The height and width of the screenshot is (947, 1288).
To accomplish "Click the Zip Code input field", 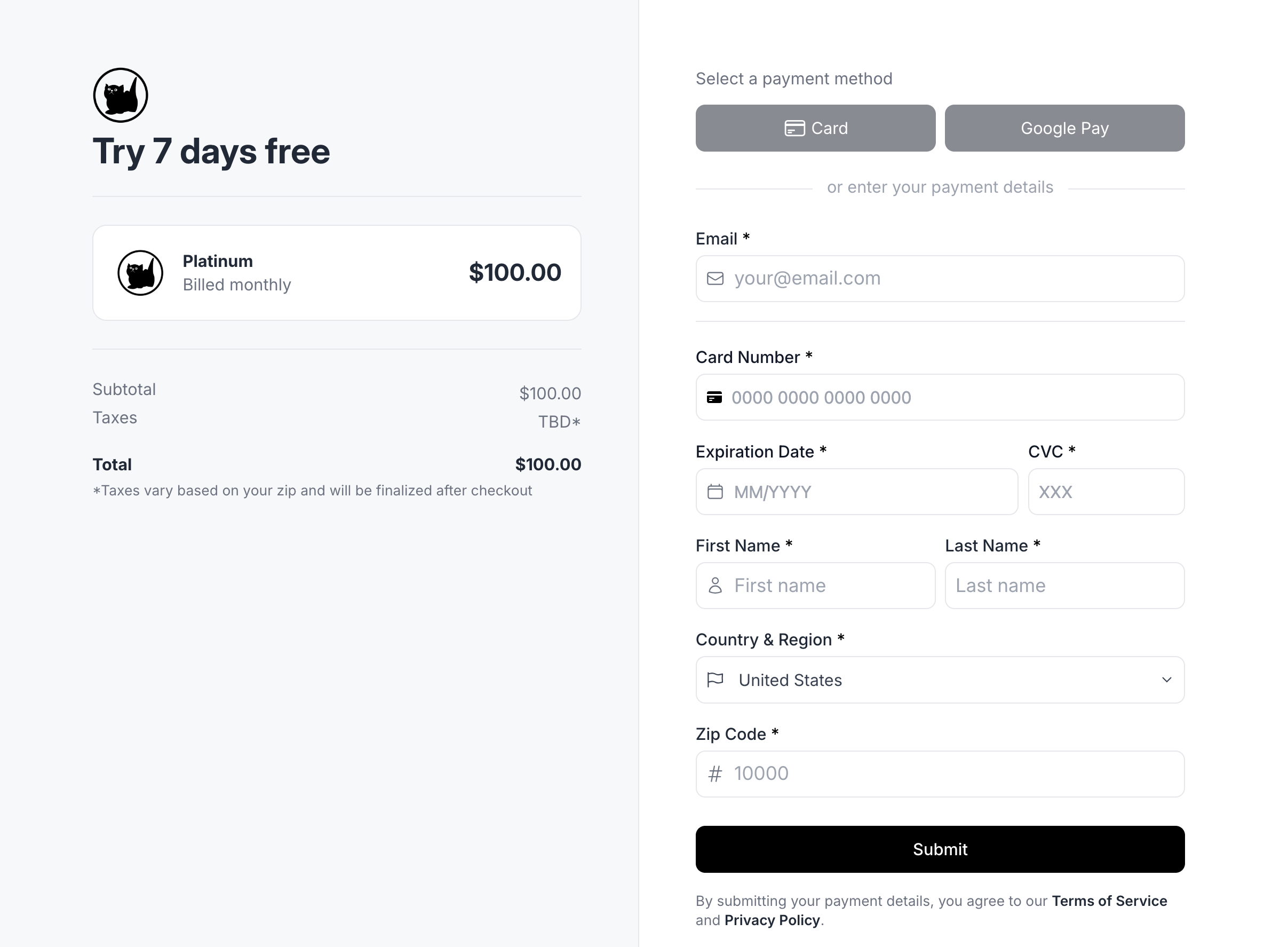I will tap(951, 774).
